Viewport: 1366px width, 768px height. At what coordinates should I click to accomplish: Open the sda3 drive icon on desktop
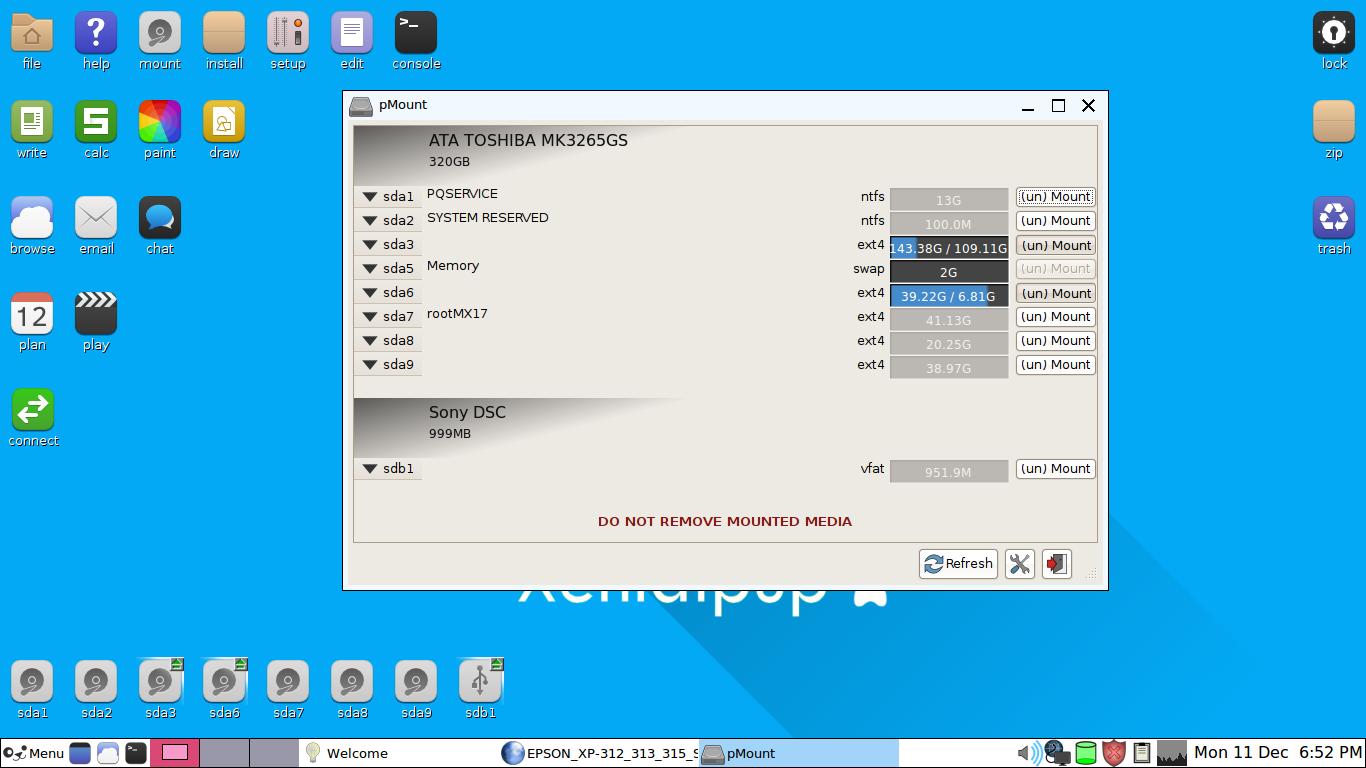160,690
